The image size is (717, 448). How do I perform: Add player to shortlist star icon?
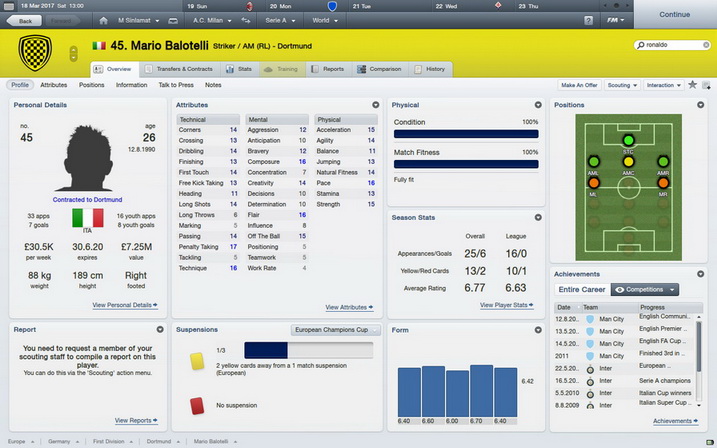click(x=693, y=85)
